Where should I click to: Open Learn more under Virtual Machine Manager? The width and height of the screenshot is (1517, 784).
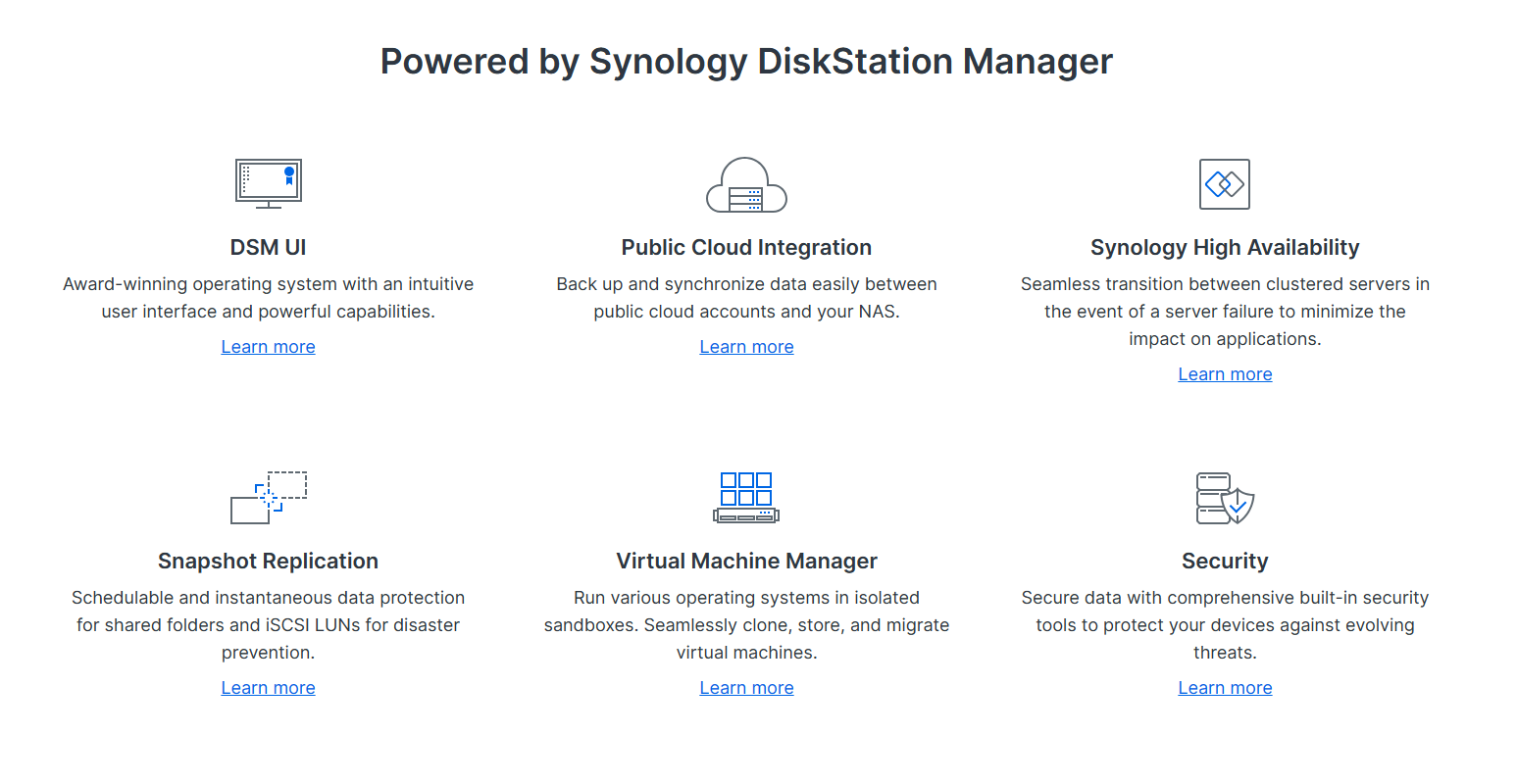[746, 688]
